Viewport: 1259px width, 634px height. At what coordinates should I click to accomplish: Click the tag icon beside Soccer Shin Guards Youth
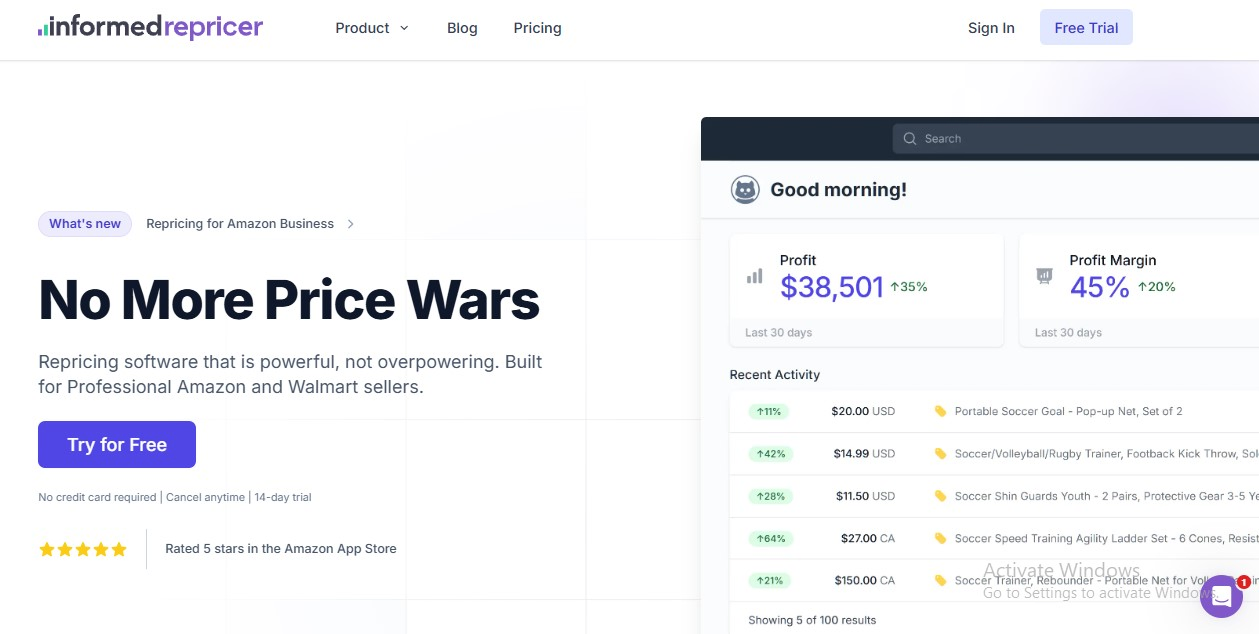coord(939,496)
